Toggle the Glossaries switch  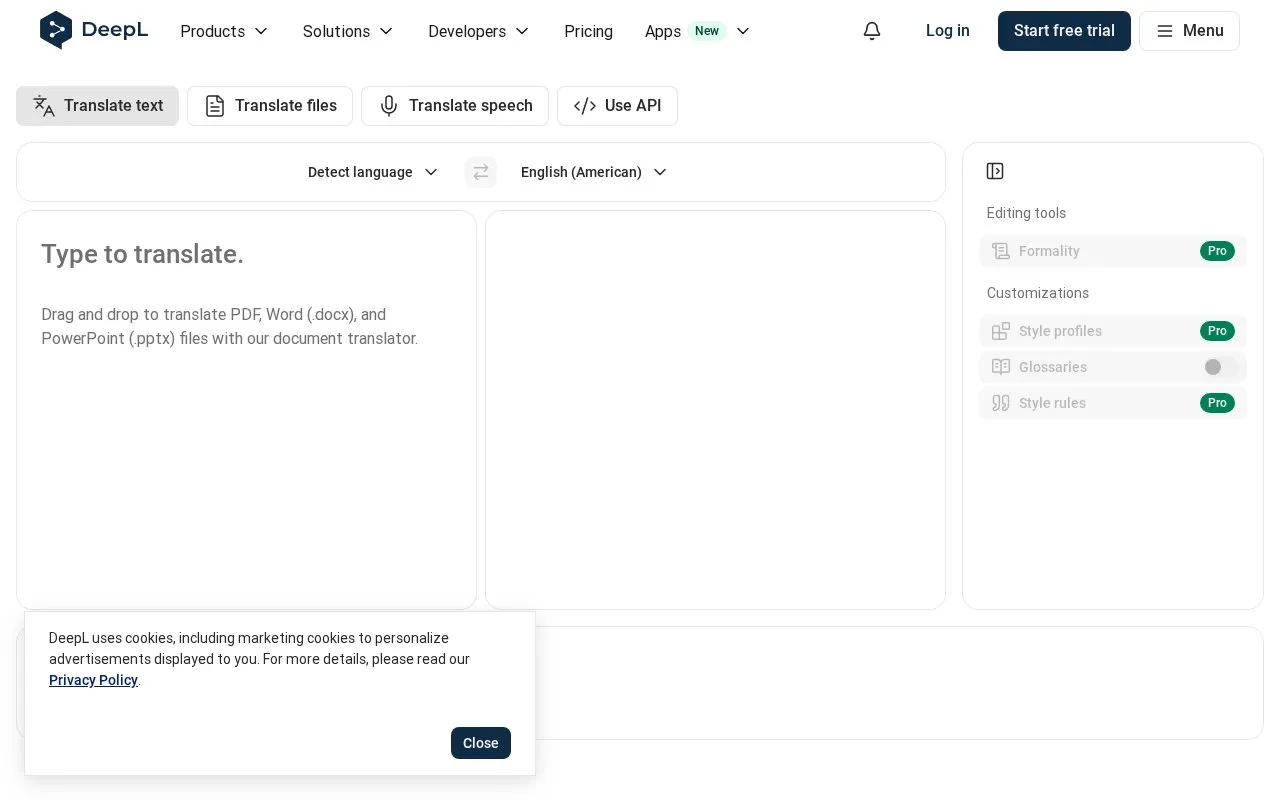pyautogui.click(x=1220, y=367)
